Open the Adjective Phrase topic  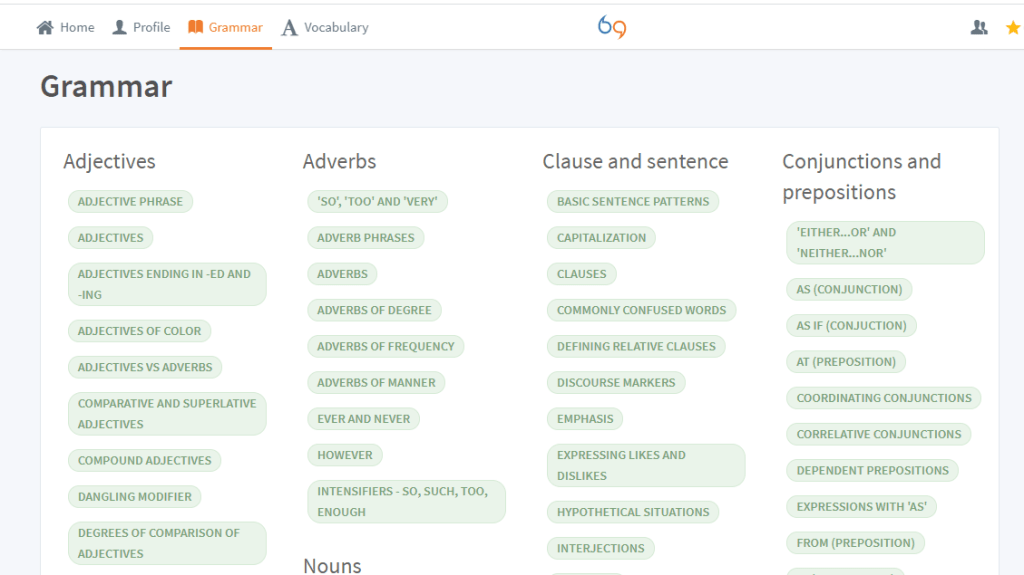click(x=130, y=202)
